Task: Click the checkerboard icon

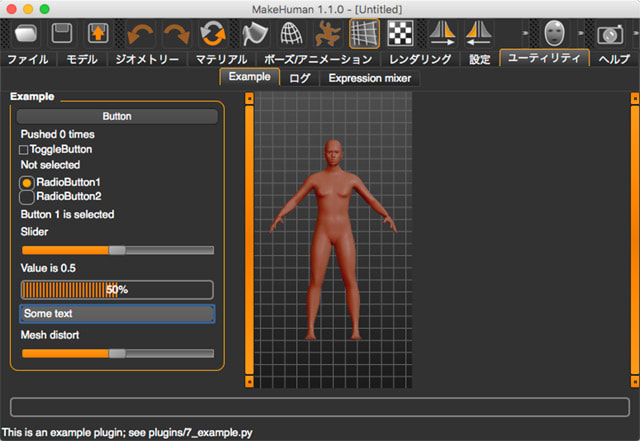Action: [400, 33]
